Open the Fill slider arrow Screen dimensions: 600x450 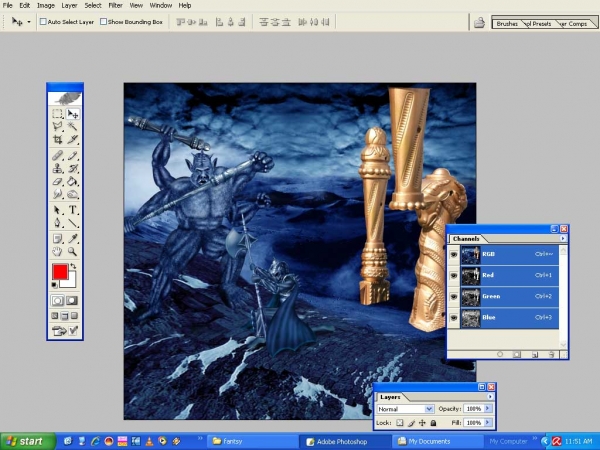(x=488, y=422)
